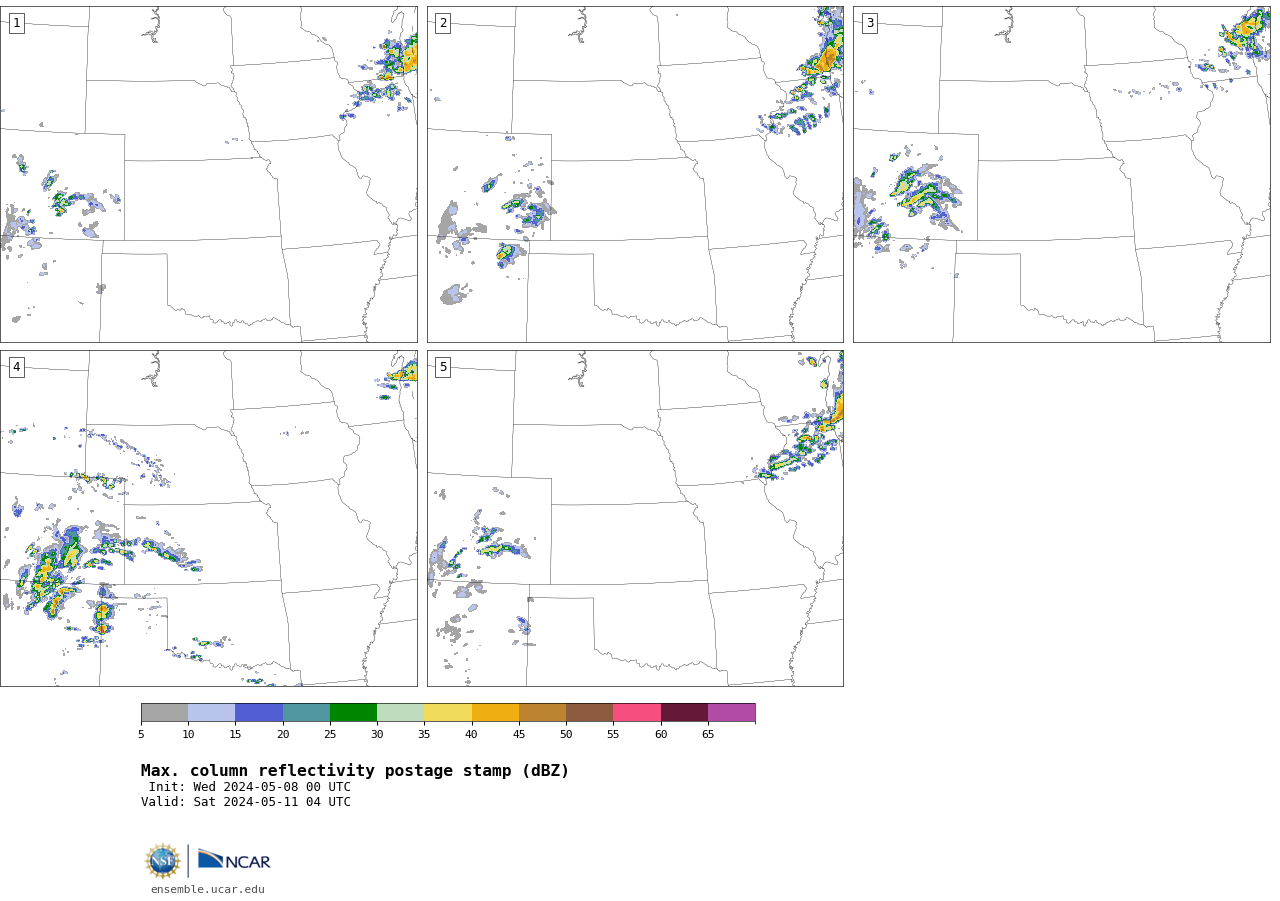Click the ensemble.ucar.edu text
The width and height of the screenshot is (1280, 901).
[208, 890]
